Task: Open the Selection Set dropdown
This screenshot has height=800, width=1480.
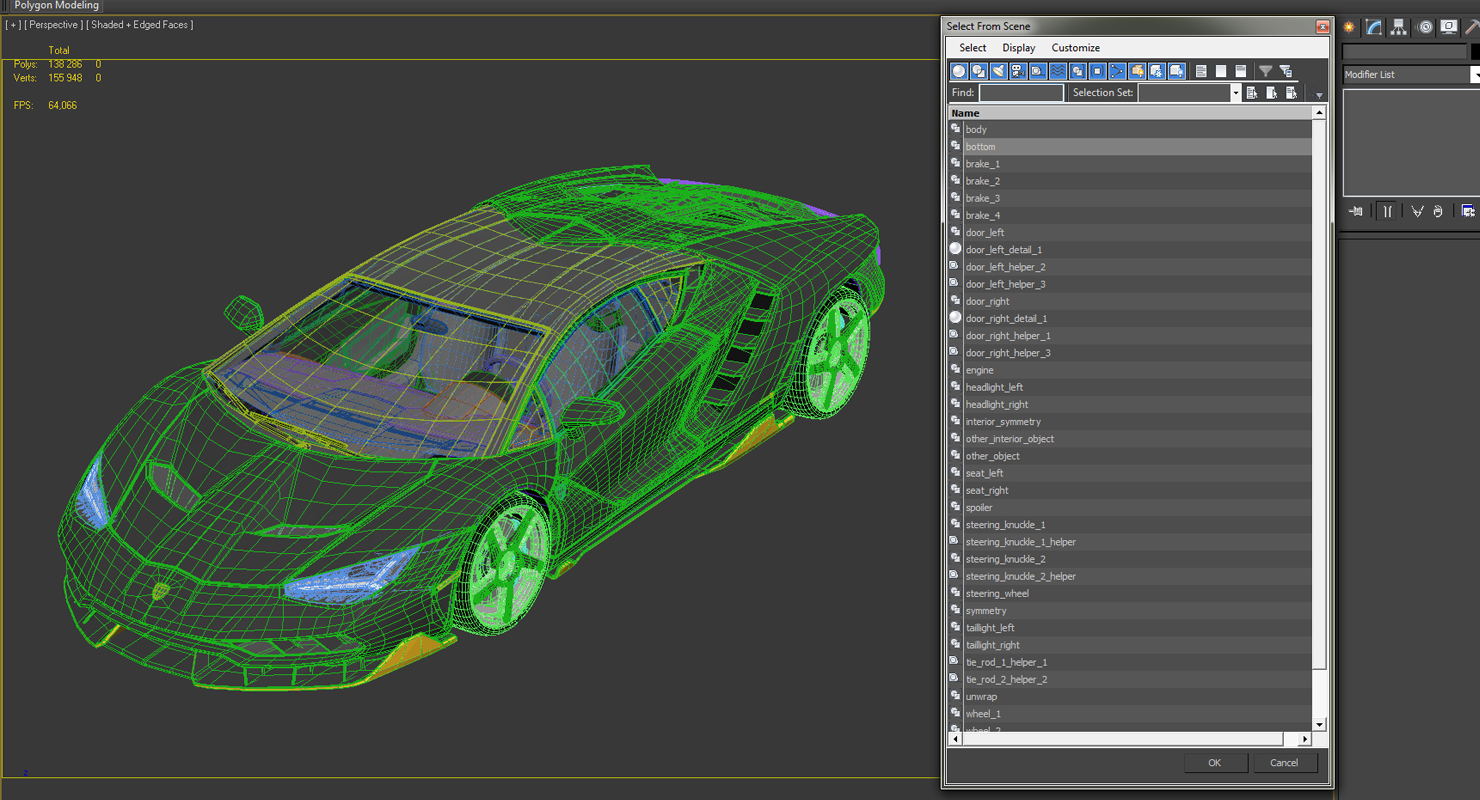Action: [x=1235, y=93]
